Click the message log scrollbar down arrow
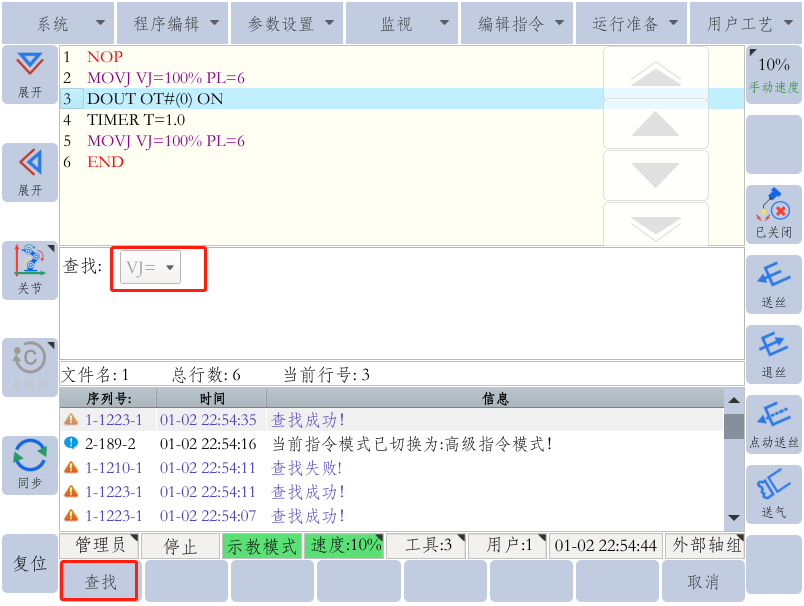The width and height of the screenshot is (804, 606). click(734, 518)
